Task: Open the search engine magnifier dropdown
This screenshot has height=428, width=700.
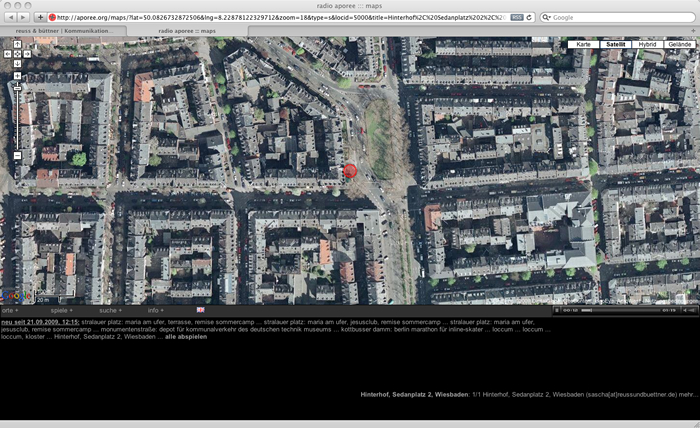Action: click(546, 17)
